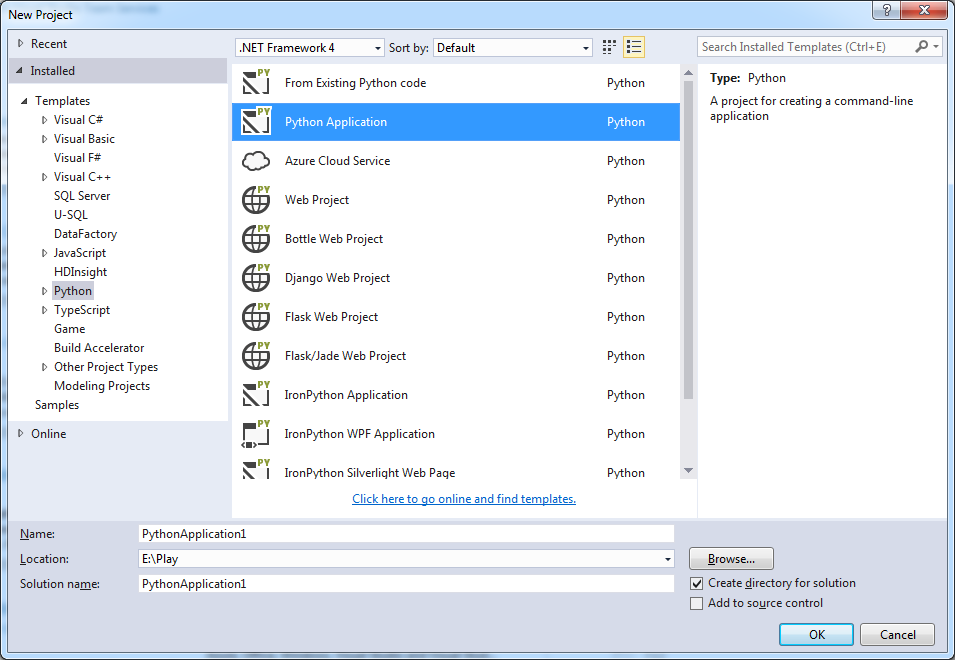This screenshot has height=660, width=955.
Task: Click the Browse... button
Action: (x=731, y=558)
